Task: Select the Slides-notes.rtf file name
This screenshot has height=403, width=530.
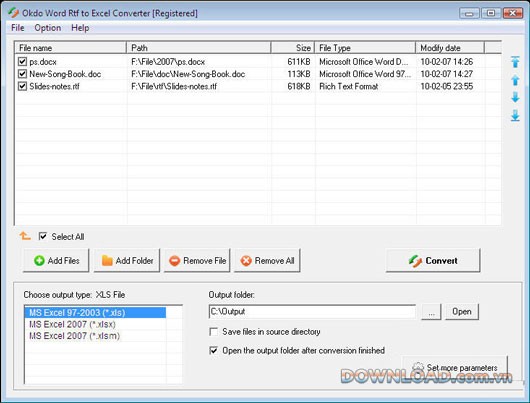Action: click(54, 86)
